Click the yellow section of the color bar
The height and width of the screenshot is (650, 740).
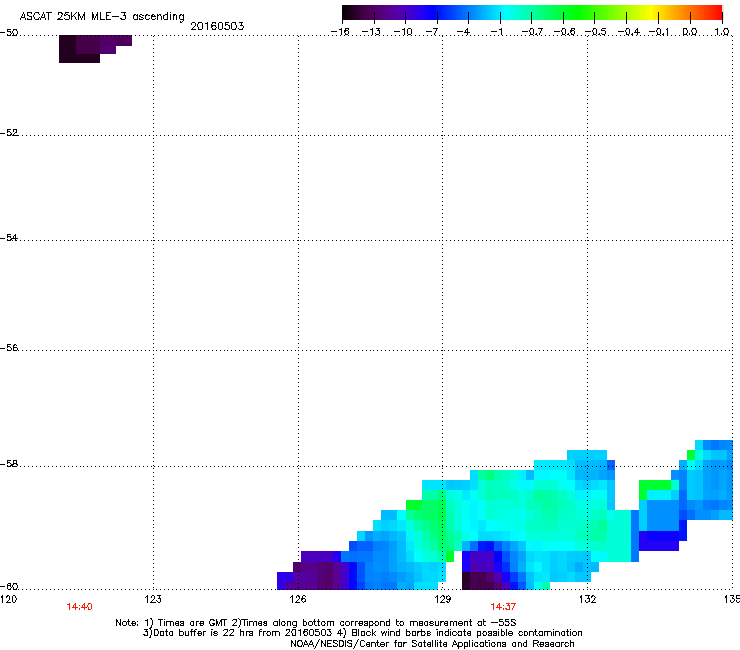tap(650, 13)
